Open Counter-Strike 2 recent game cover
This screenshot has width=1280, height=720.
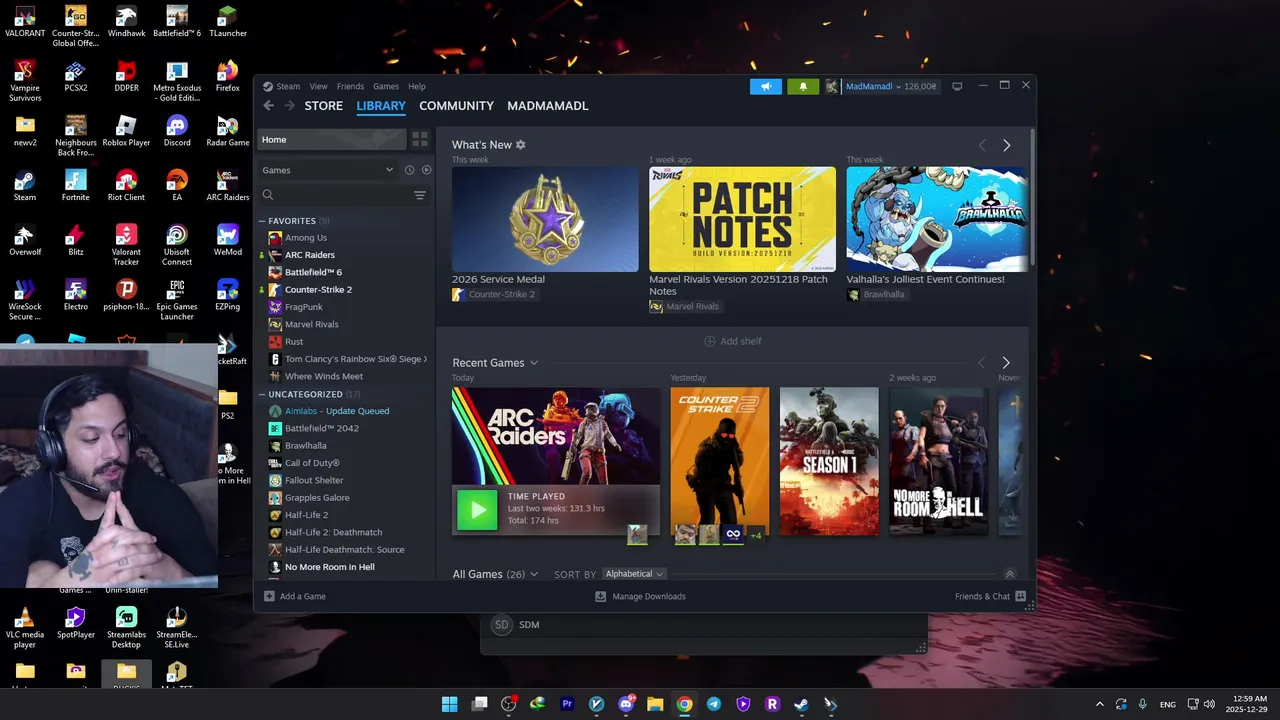click(720, 461)
